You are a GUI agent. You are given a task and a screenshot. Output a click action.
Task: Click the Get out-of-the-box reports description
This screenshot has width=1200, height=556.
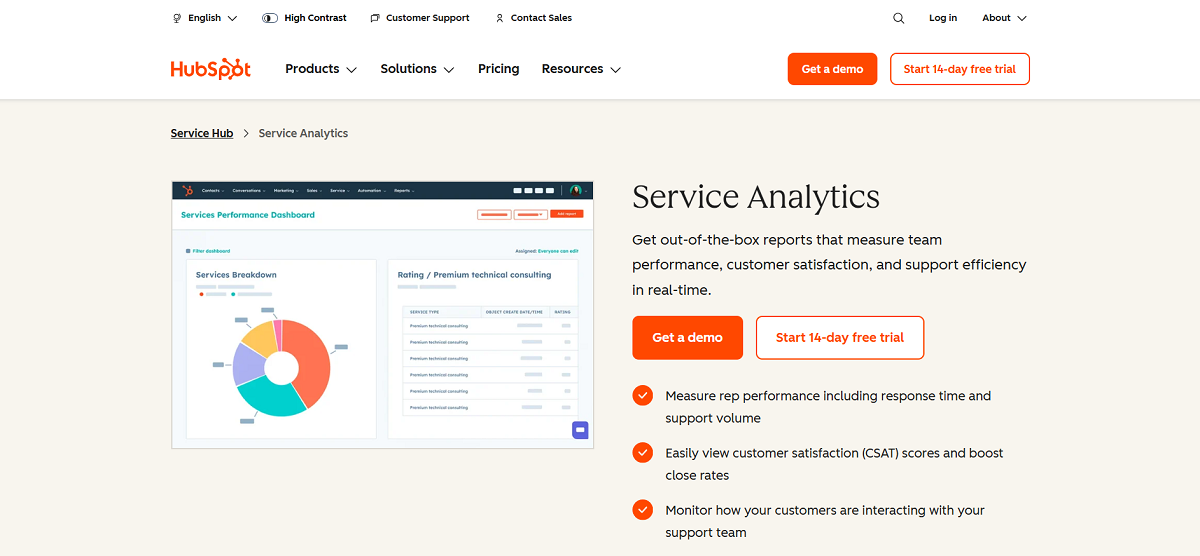(x=829, y=265)
